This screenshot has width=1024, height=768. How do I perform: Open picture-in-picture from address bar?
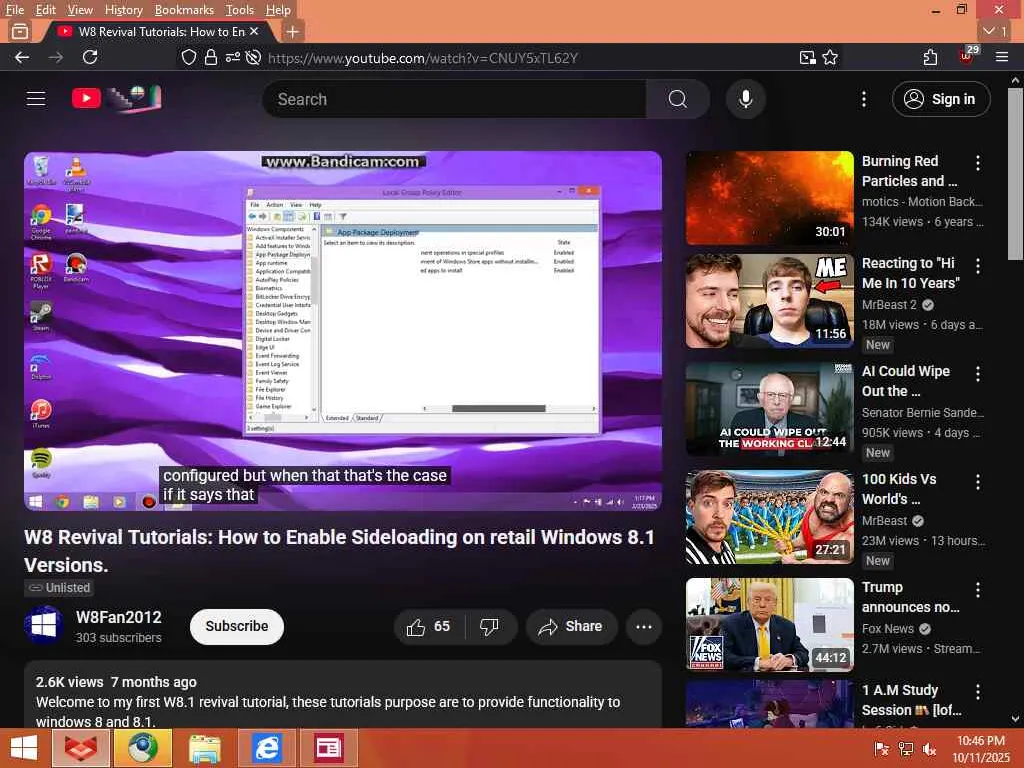807,57
